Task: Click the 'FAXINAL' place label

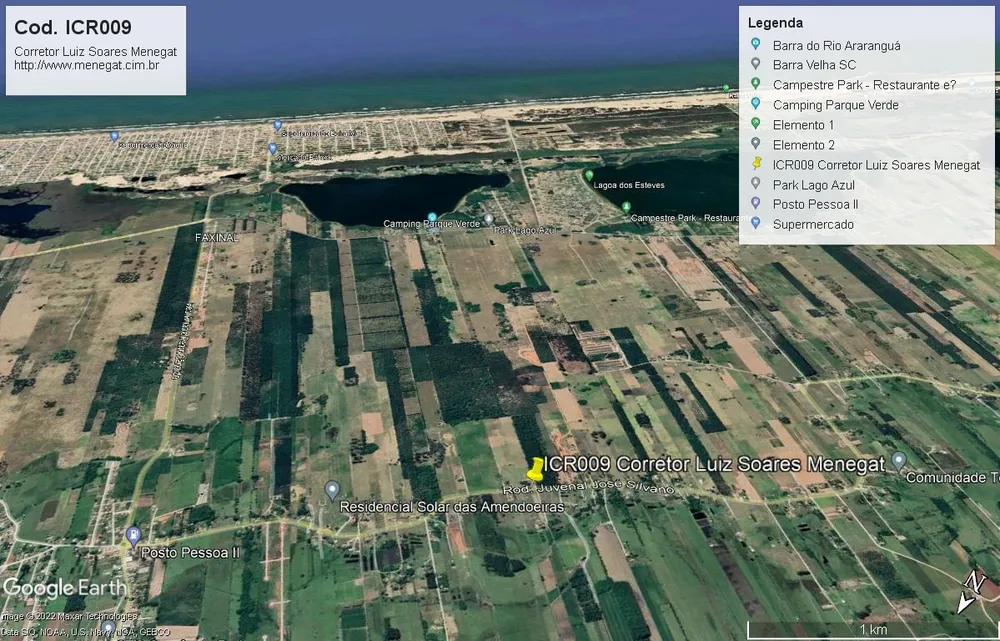Action: [x=217, y=237]
